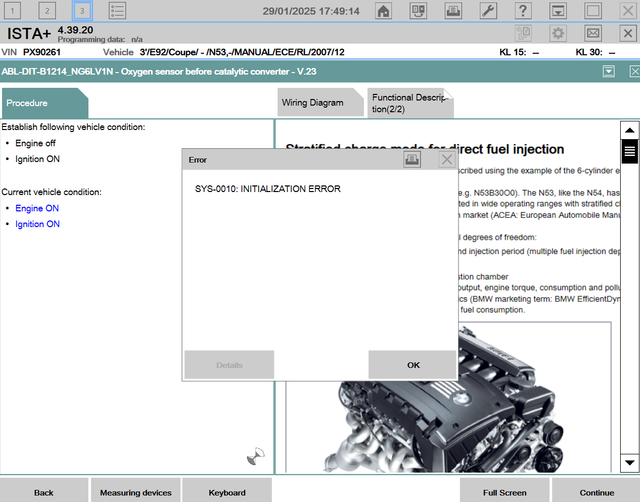Go to the home screen icon
The height and width of the screenshot is (502, 640).
click(383, 11)
